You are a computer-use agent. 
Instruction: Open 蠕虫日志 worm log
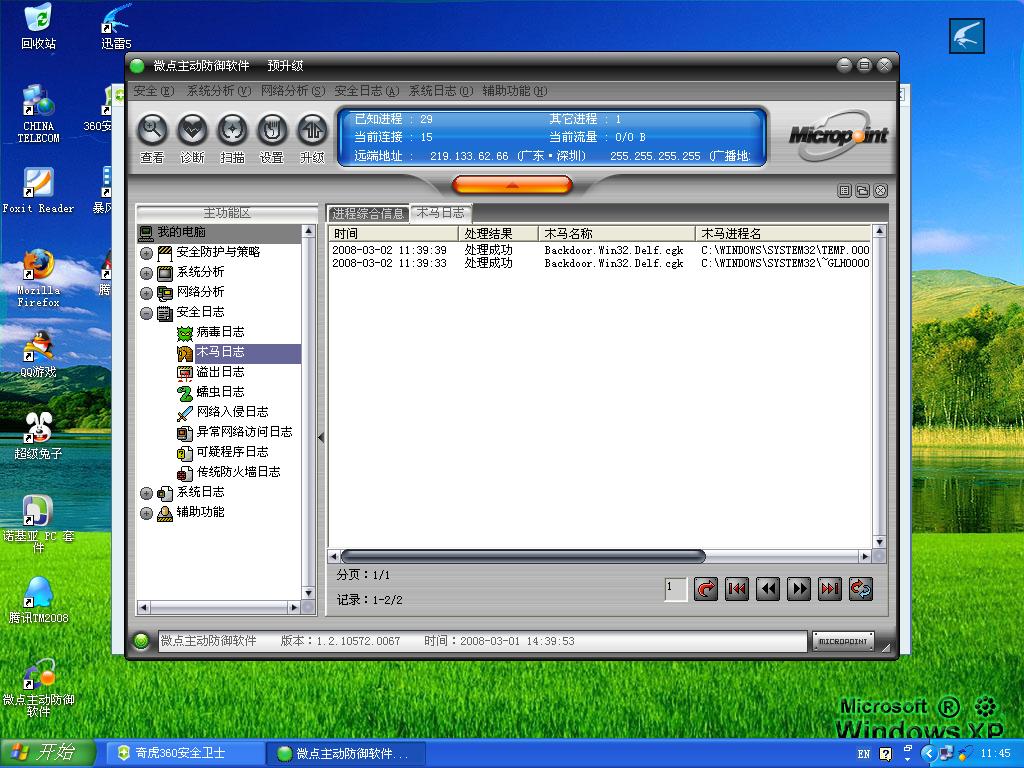pyautogui.click(x=220, y=392)
